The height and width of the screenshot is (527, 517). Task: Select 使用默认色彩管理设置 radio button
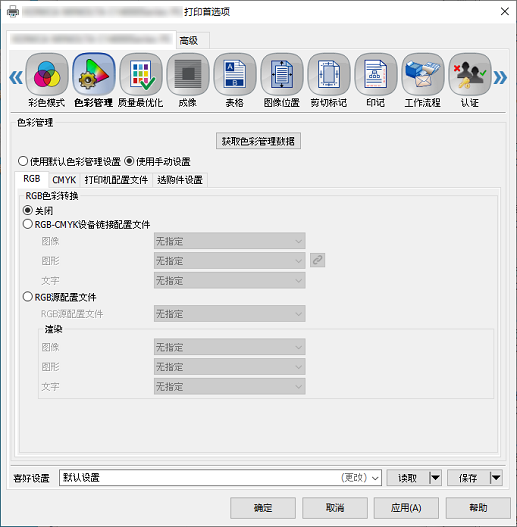(x=23, y=161)
